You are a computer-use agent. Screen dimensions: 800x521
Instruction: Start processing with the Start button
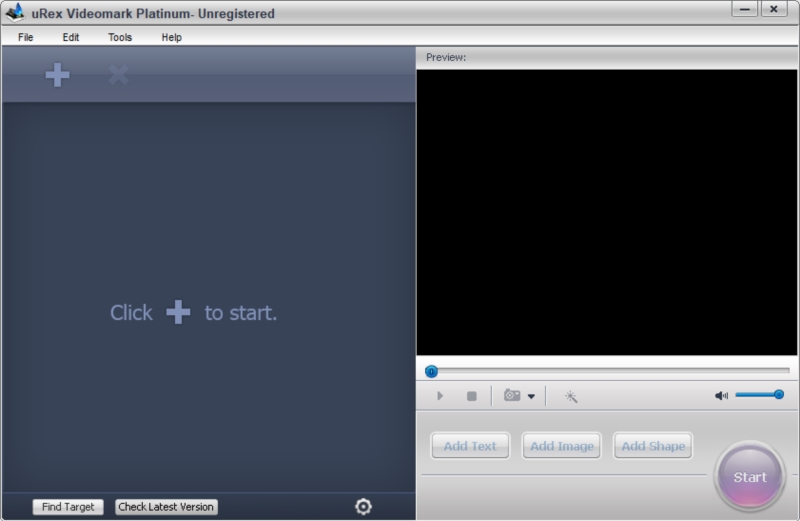tap(749, 477)
